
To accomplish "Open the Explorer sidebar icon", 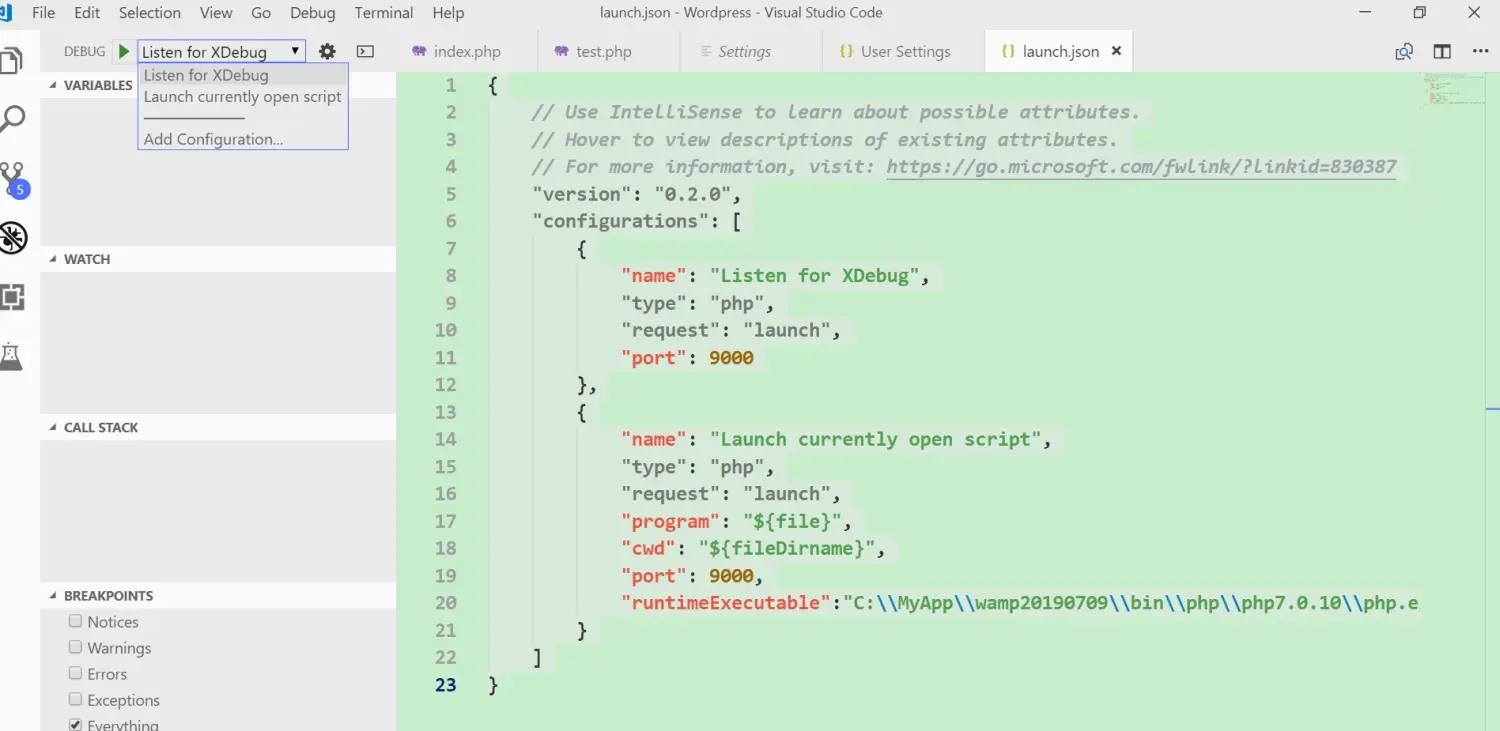I will click(x=14, y=60).
